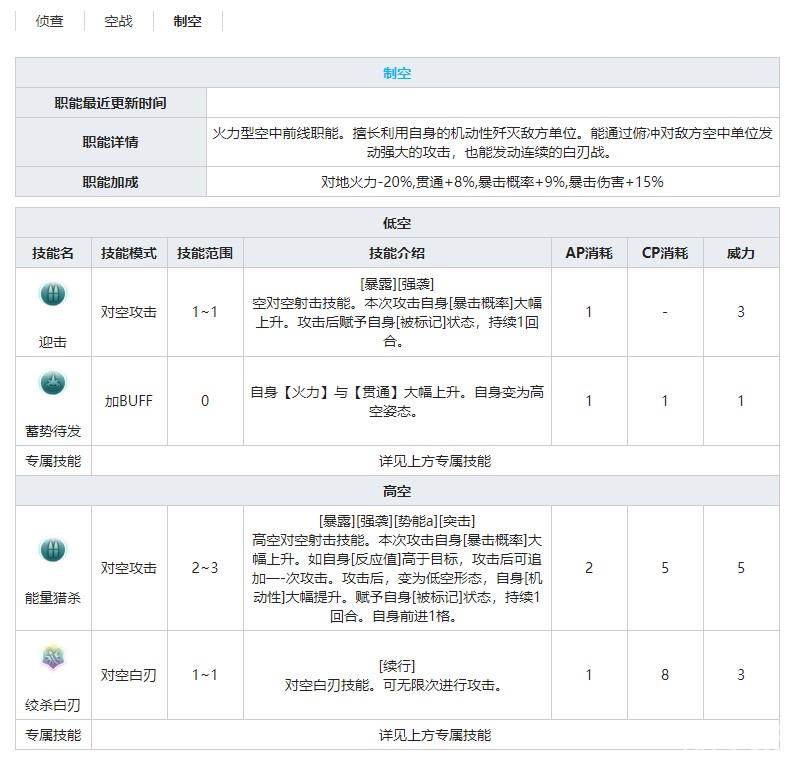Click the AP消耗 column header
This screenshot has height=764, width=792.
[x=588, y=253]
